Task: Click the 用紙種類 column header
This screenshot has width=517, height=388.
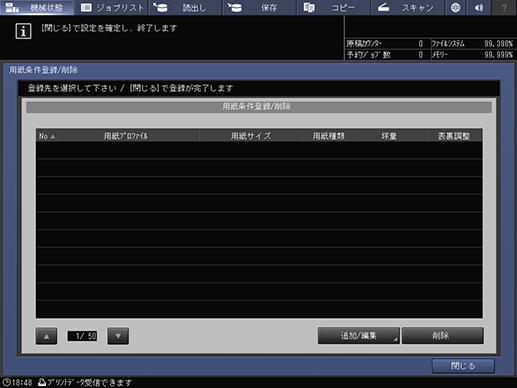Action: pos(329,136)
